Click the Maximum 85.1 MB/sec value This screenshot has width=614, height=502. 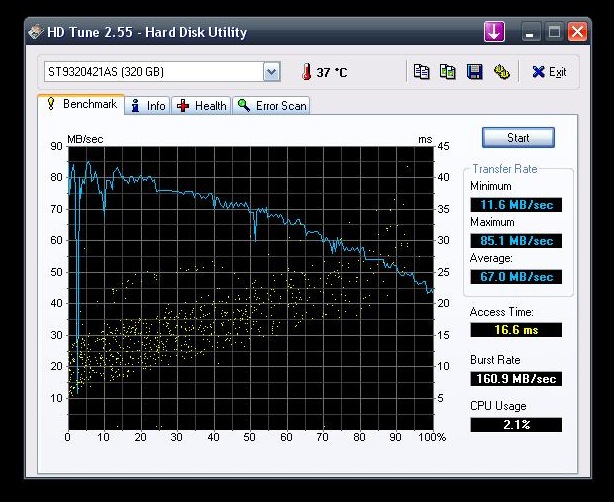click(516, 241)
